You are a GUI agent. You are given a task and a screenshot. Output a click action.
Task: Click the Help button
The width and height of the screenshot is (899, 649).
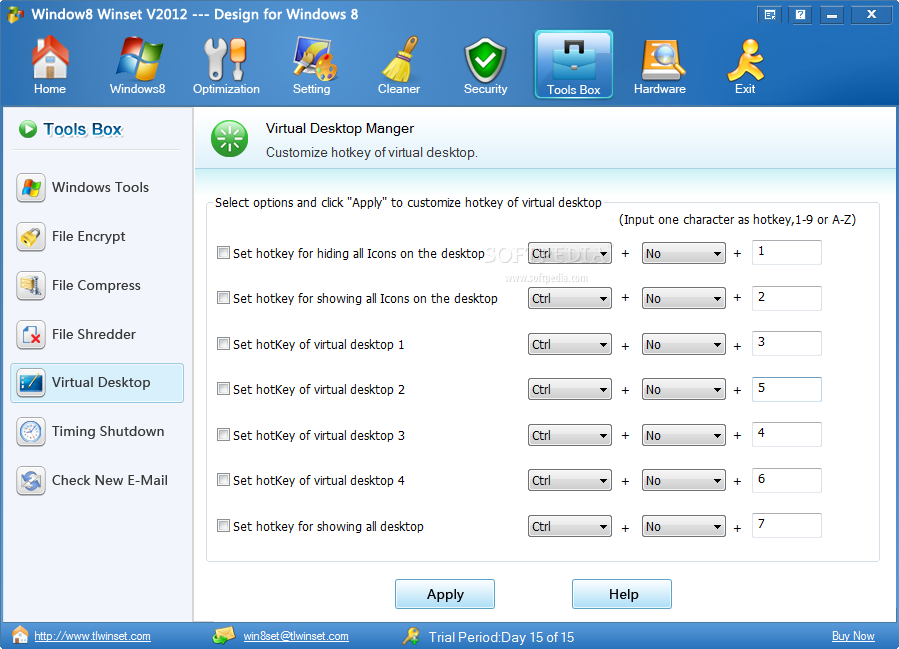coord(622,594)
